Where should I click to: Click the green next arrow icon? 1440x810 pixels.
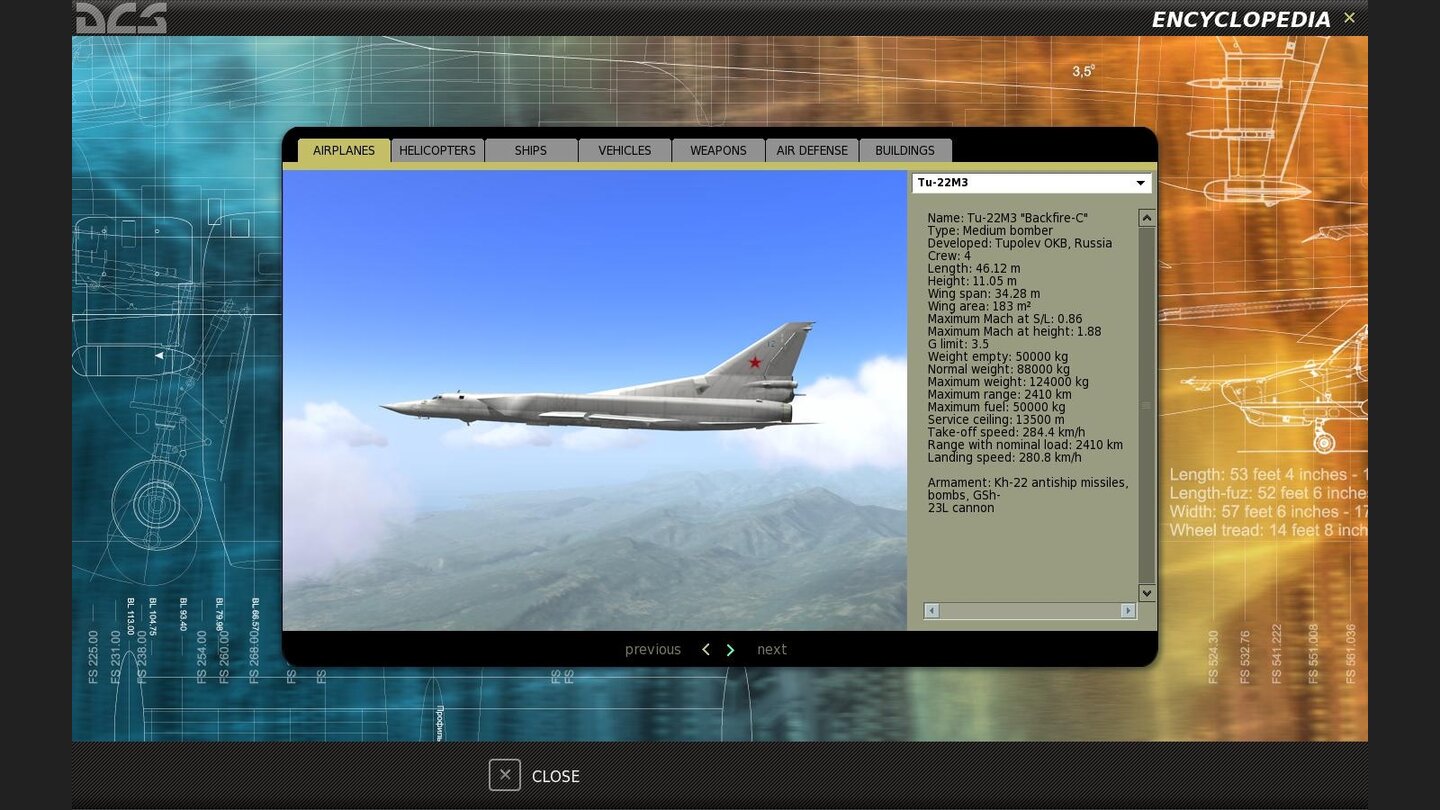(x=730, y=650)
